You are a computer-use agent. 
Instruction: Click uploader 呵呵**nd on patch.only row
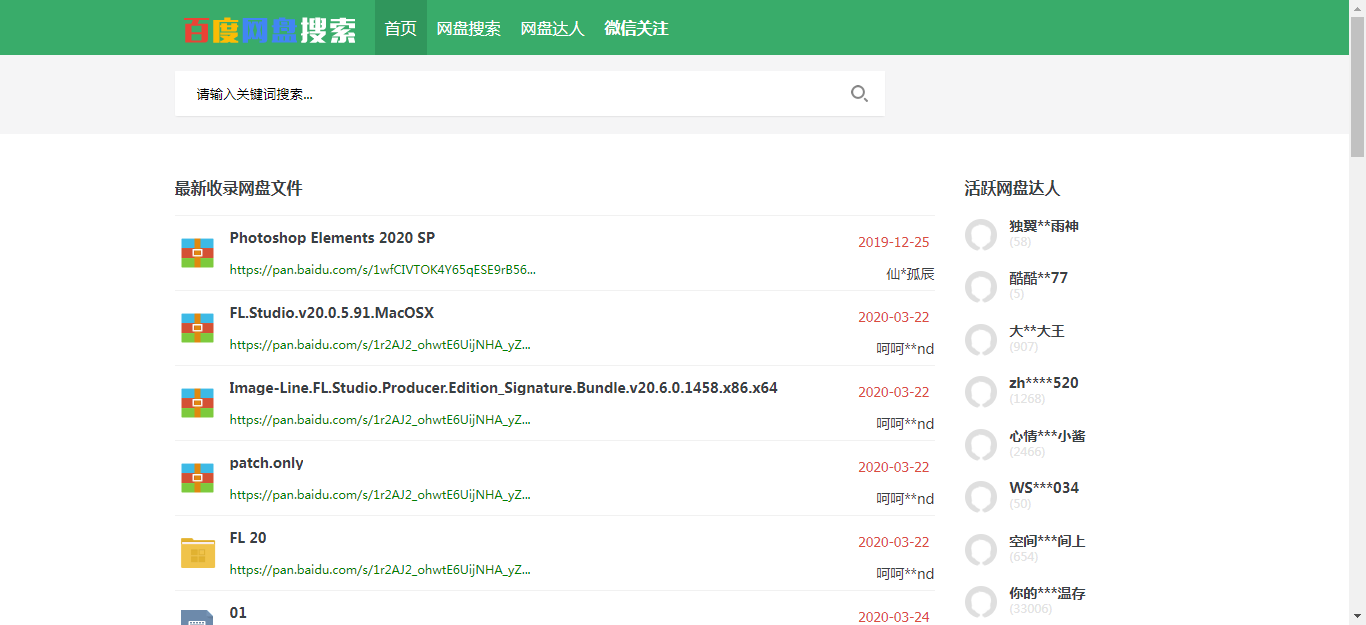tap(905, 499)
